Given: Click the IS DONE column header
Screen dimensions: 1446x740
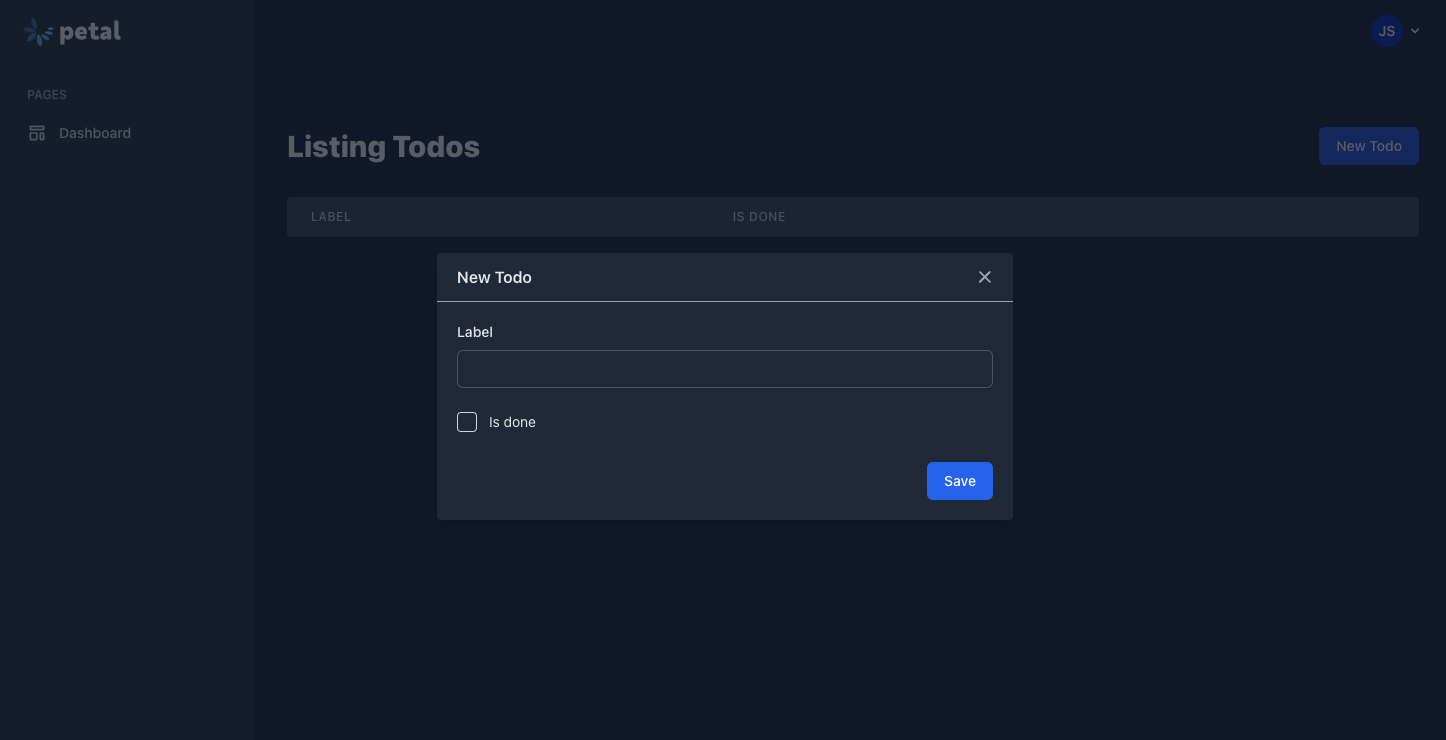Looking at the screenshot, I should [x=759, y=217].
